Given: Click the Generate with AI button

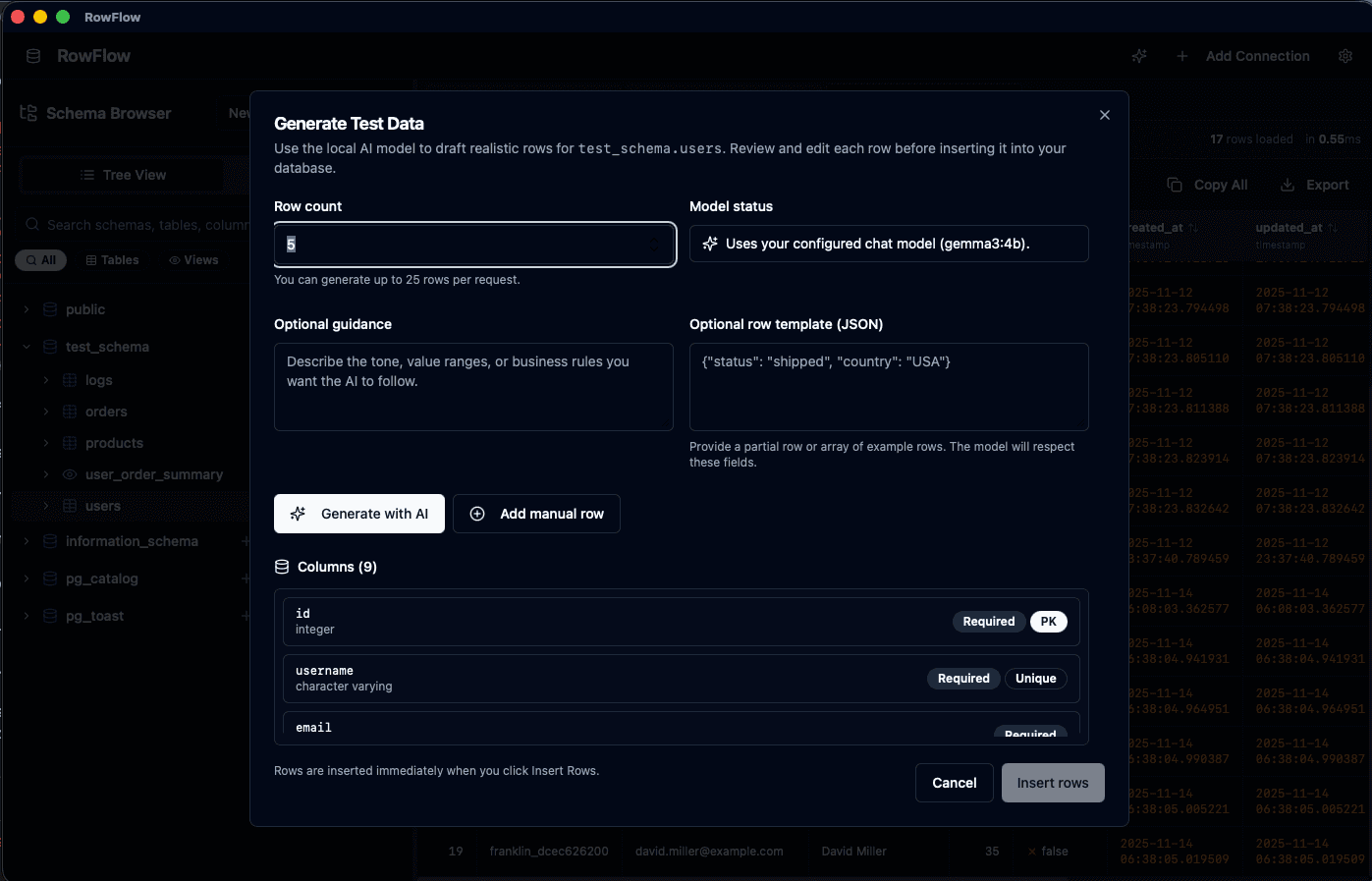Looking at the screenshot, I should pyautogui.click(x=358, y=514).
